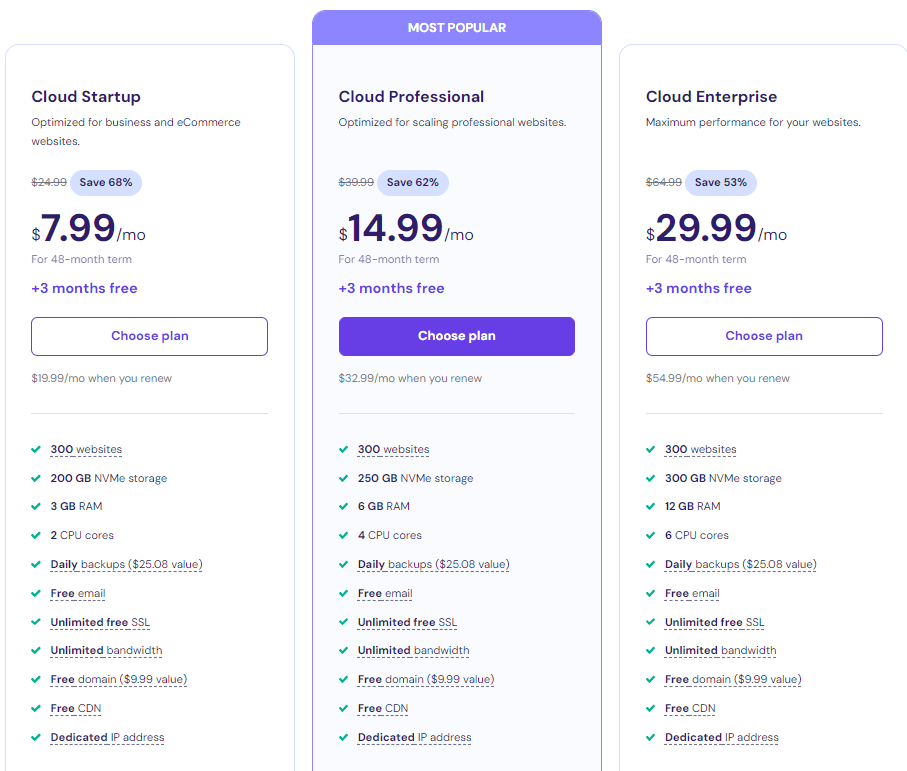Open Free CDN info in Cloud Startup
The width and height of the screenshot is (907, 771).
pos(76,709)
